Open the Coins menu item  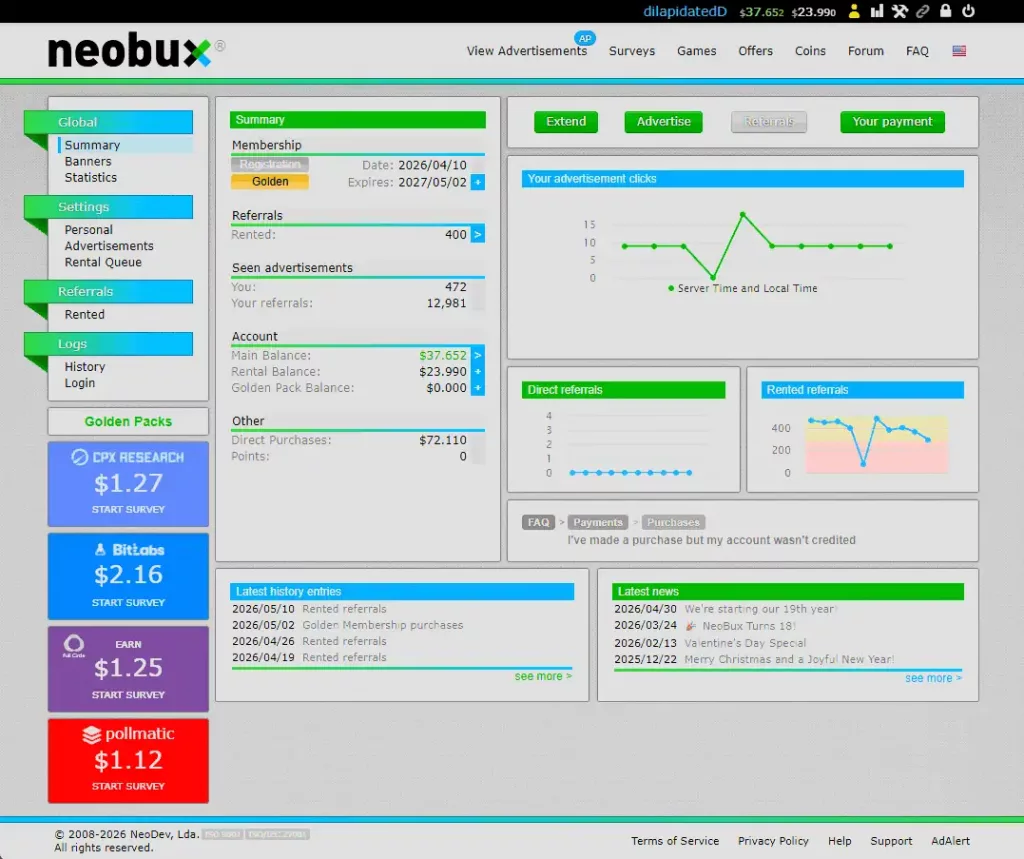[x=810, y=51]
